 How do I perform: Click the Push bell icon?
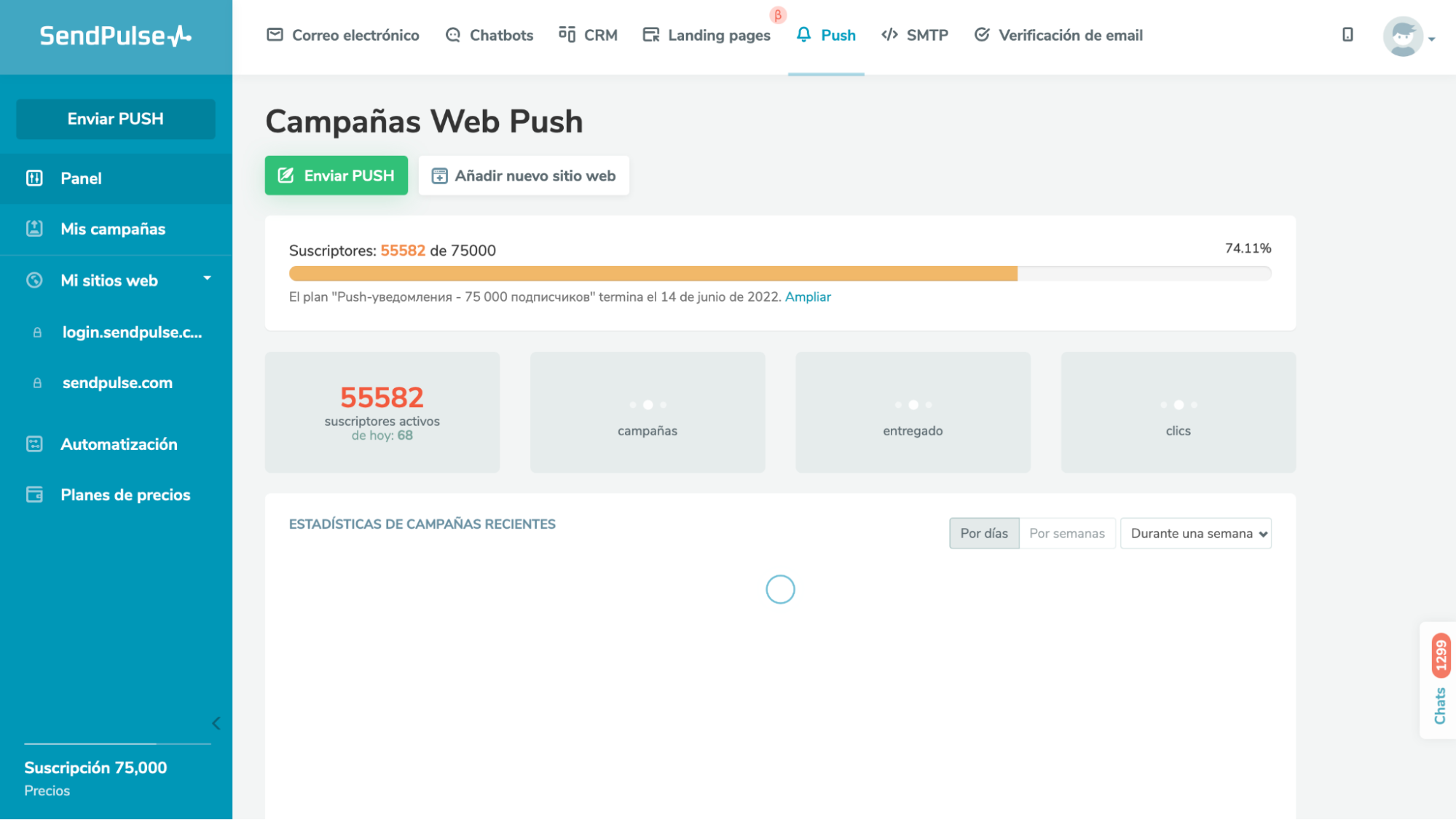point(803,34)
